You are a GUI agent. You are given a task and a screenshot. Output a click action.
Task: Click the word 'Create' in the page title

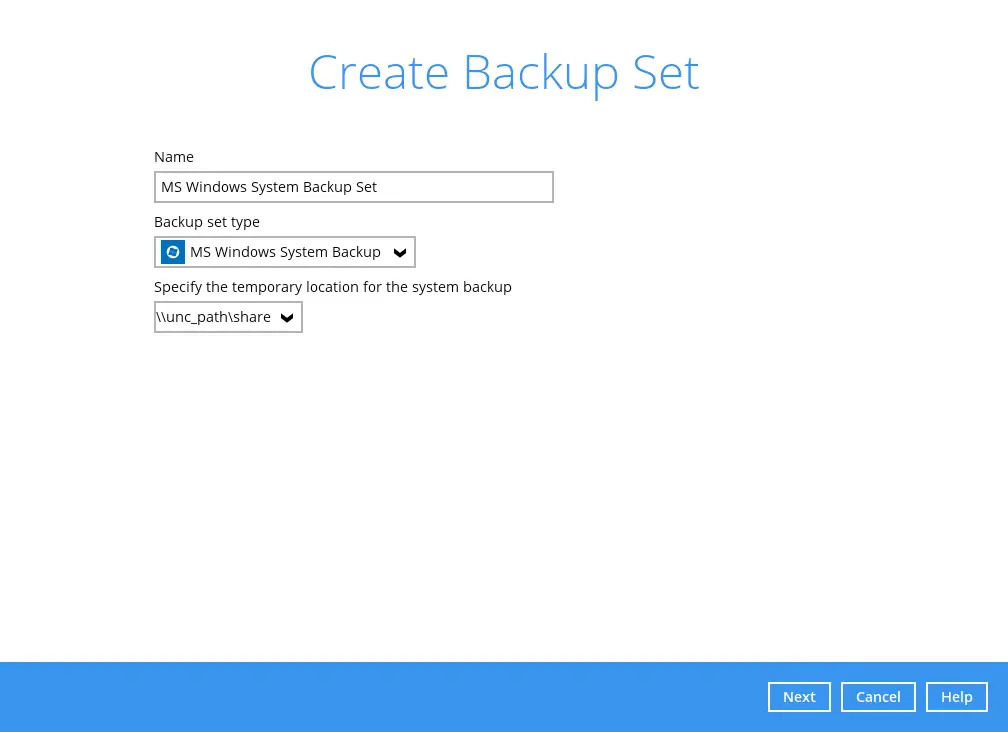click(378, 73)
